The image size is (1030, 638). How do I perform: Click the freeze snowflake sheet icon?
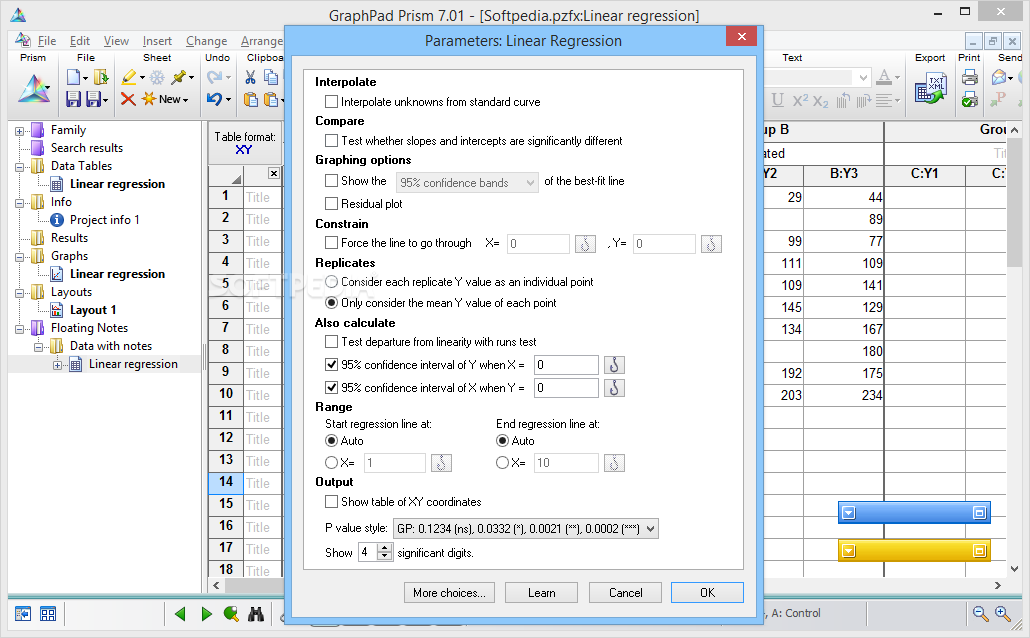[x=157, y=78]
